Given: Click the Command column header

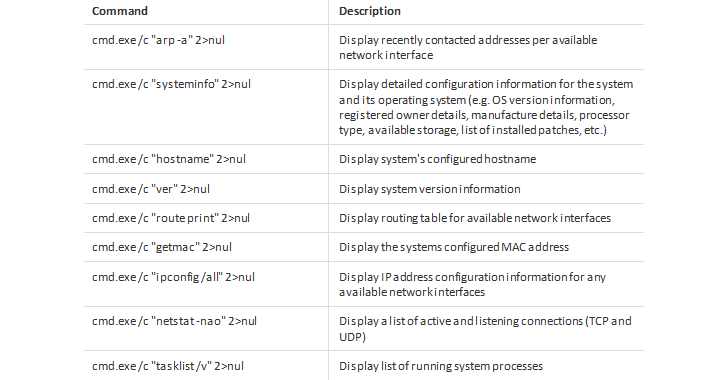Looking at the screenshot, I should [120, 11].
